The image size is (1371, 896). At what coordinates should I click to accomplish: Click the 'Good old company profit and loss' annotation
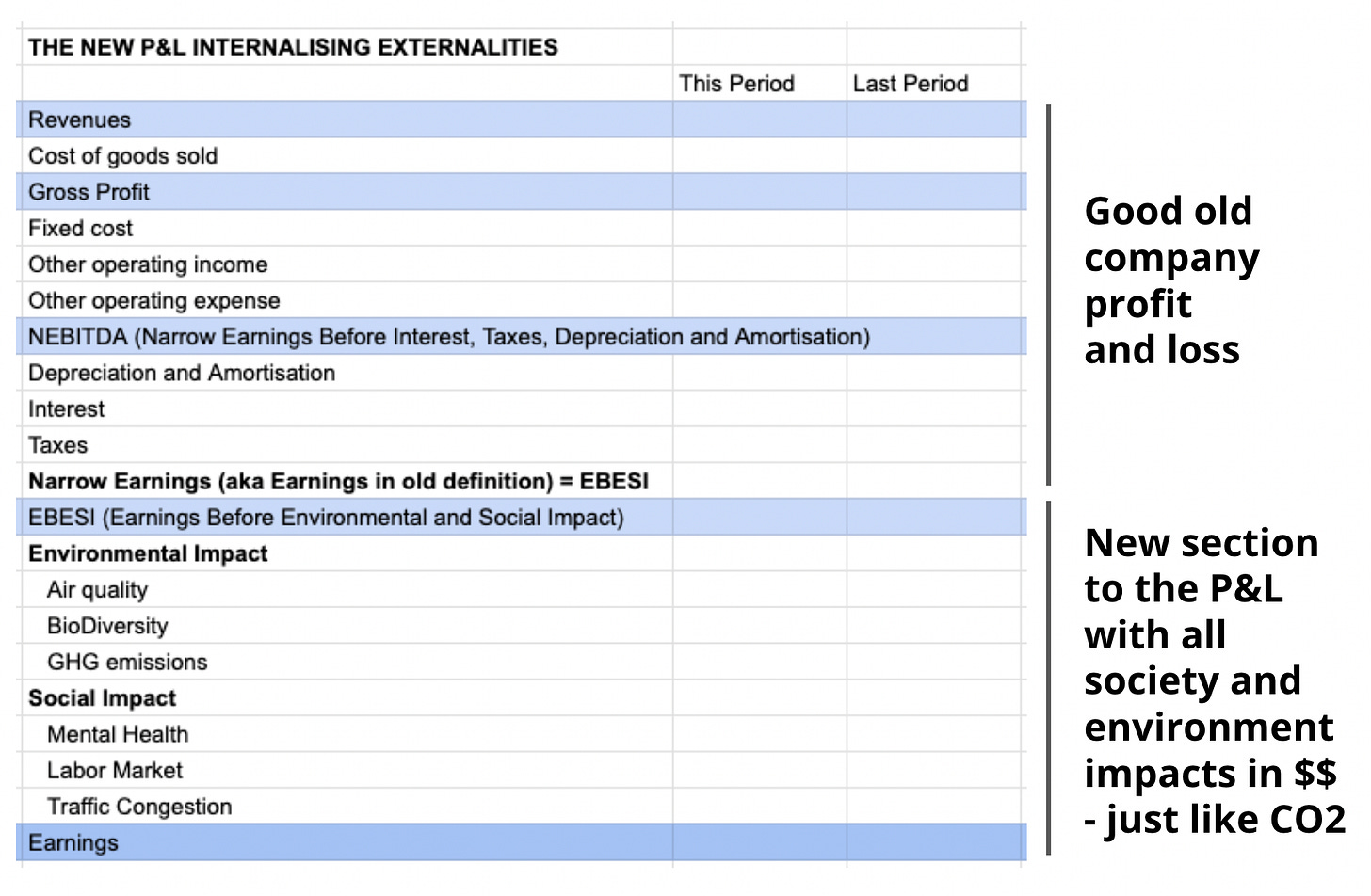click(x=1170, y=280)
